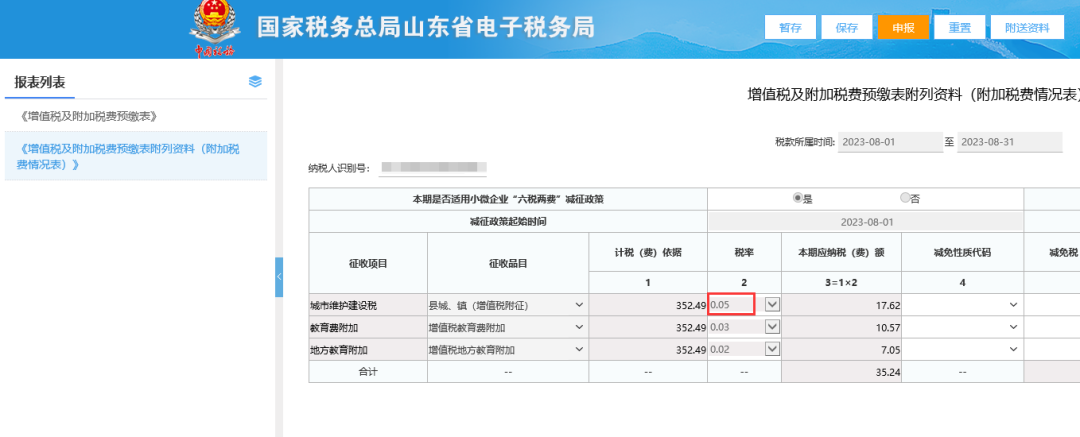Click the 保存 button

847,28
